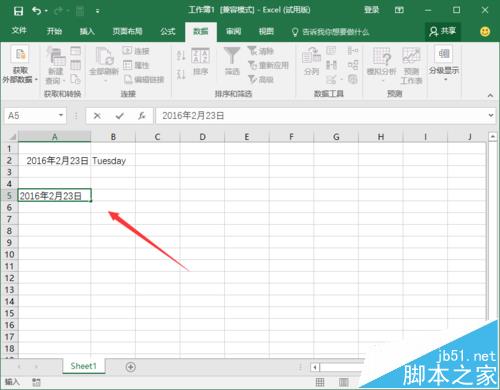This screenshot has height=390, width=500.
Task: Open 新建查询 dropdown
Action: 56,66
